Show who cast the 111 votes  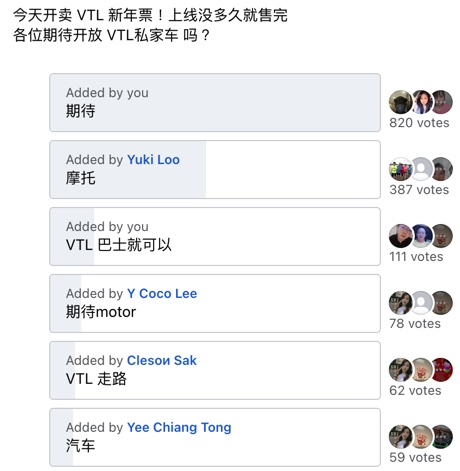click(x=416, y=257)
